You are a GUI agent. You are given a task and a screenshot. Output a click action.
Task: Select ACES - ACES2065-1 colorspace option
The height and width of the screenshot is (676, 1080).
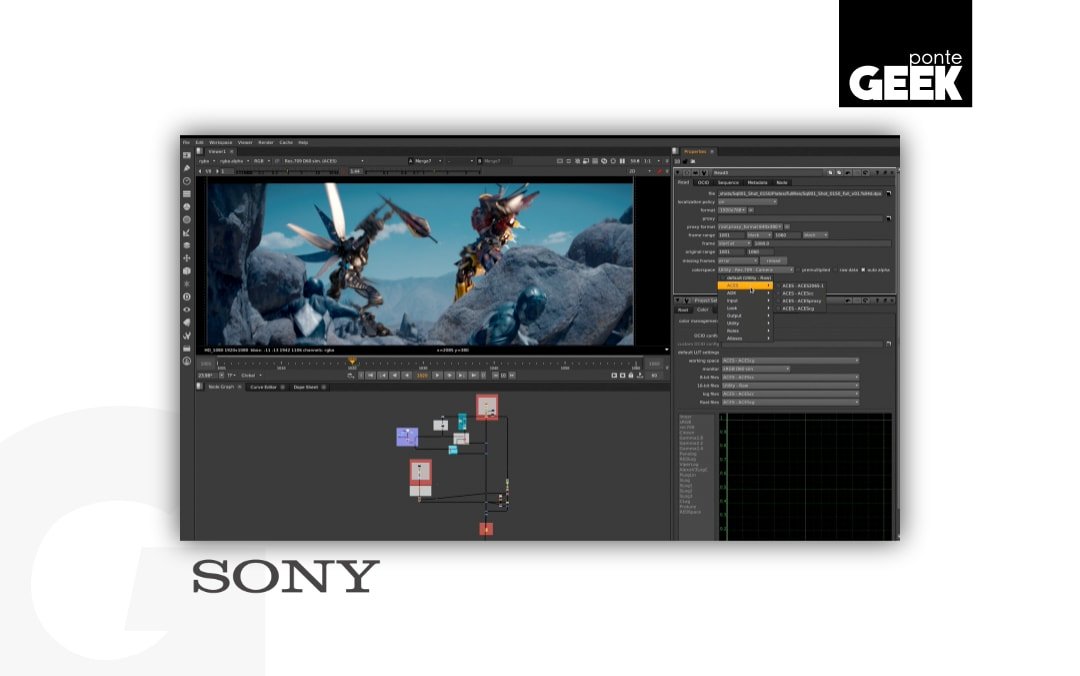802,286
